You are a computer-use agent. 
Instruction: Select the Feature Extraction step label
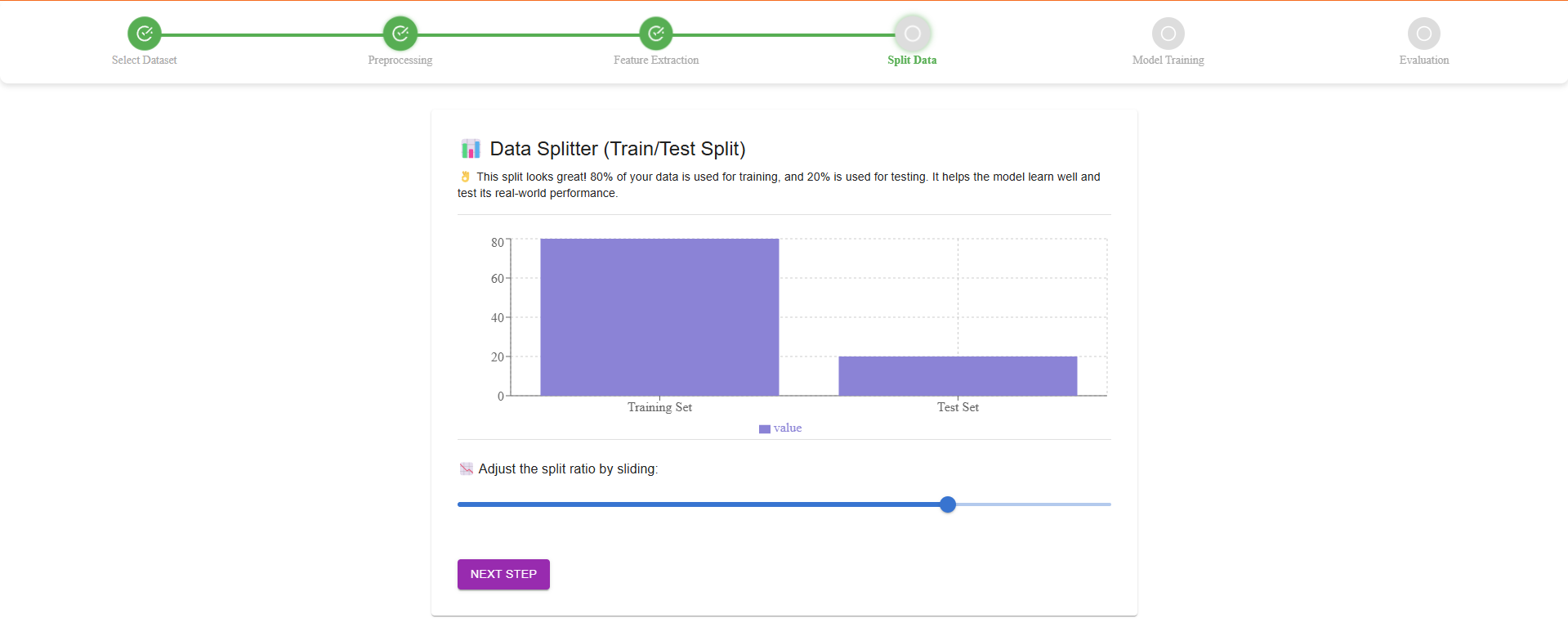(x=656, y=61)
